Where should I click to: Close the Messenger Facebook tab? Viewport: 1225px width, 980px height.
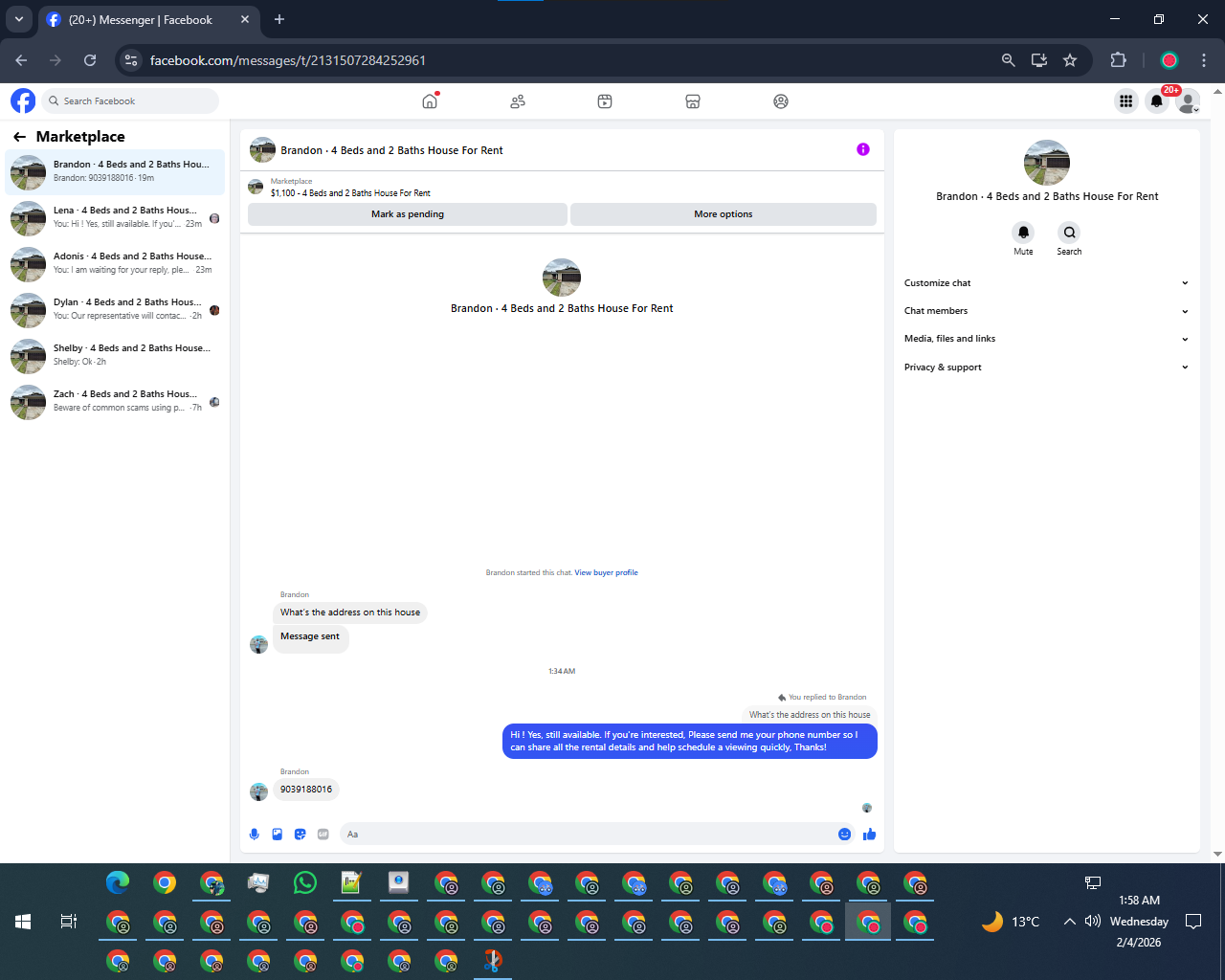coord(245,19)
